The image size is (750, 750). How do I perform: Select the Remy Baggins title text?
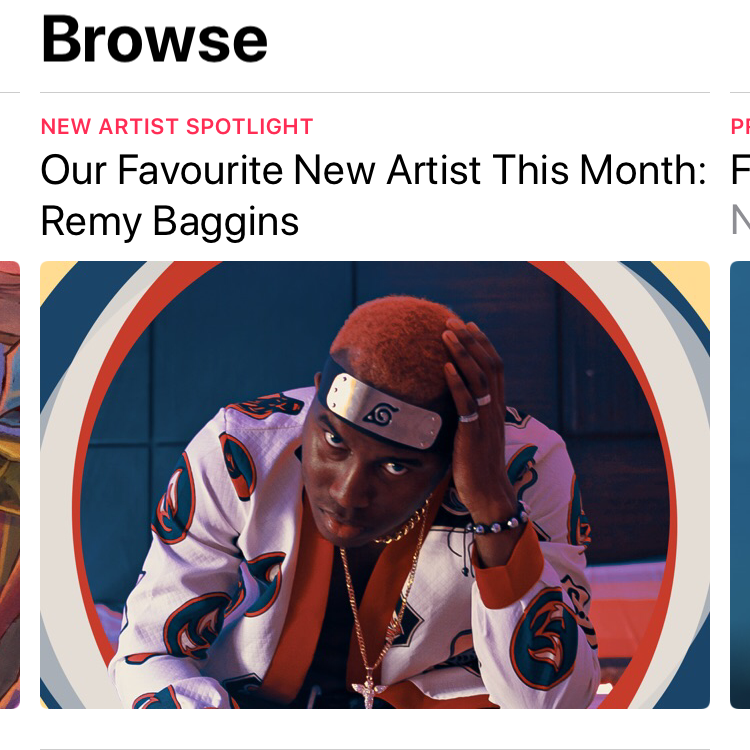click(x=170, y=221)
